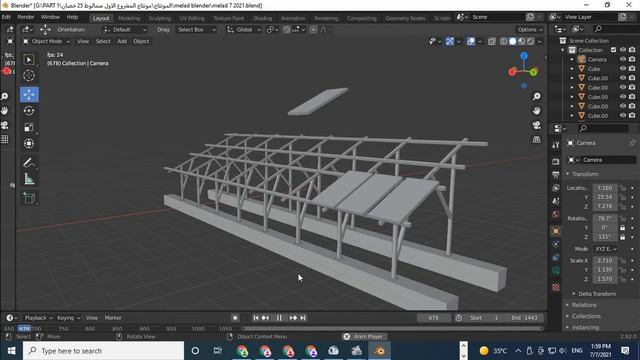Viewport: 640px width, 360px height.
Task: Open the Select Box drag dropdown
Action: [196, 29]
